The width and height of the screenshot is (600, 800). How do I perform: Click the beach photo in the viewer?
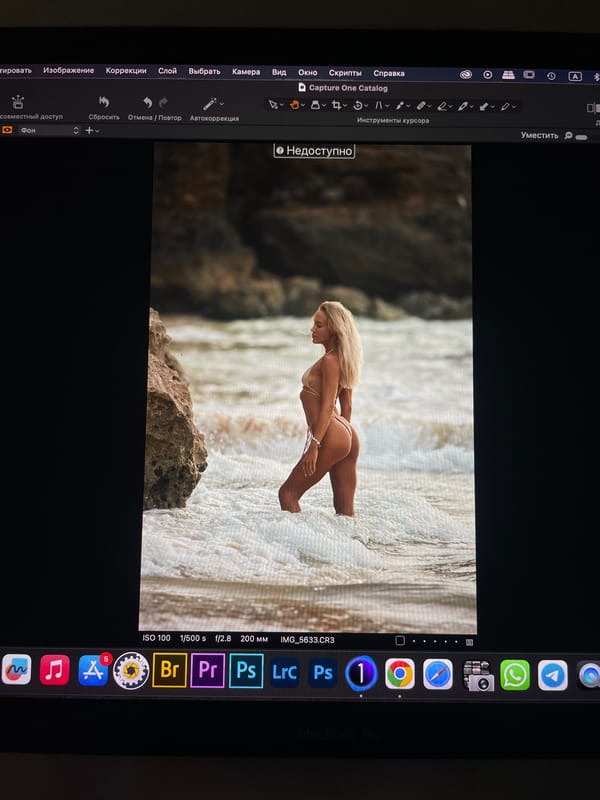(308, 388)
